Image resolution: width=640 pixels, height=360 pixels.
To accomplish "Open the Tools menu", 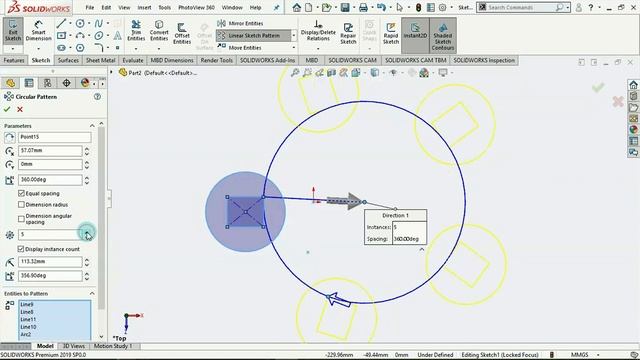I will tap(164, 7).
